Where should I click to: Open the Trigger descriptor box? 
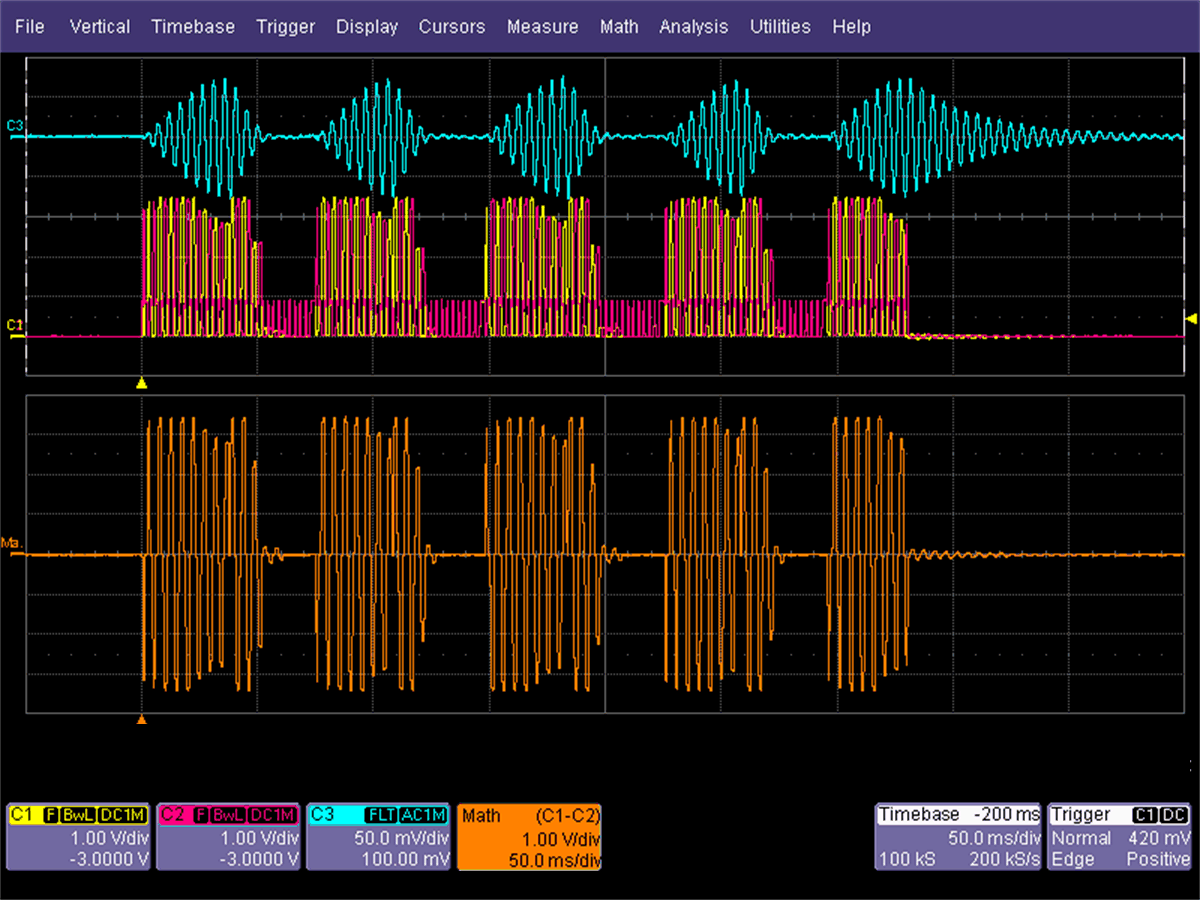click(1120, 837)
